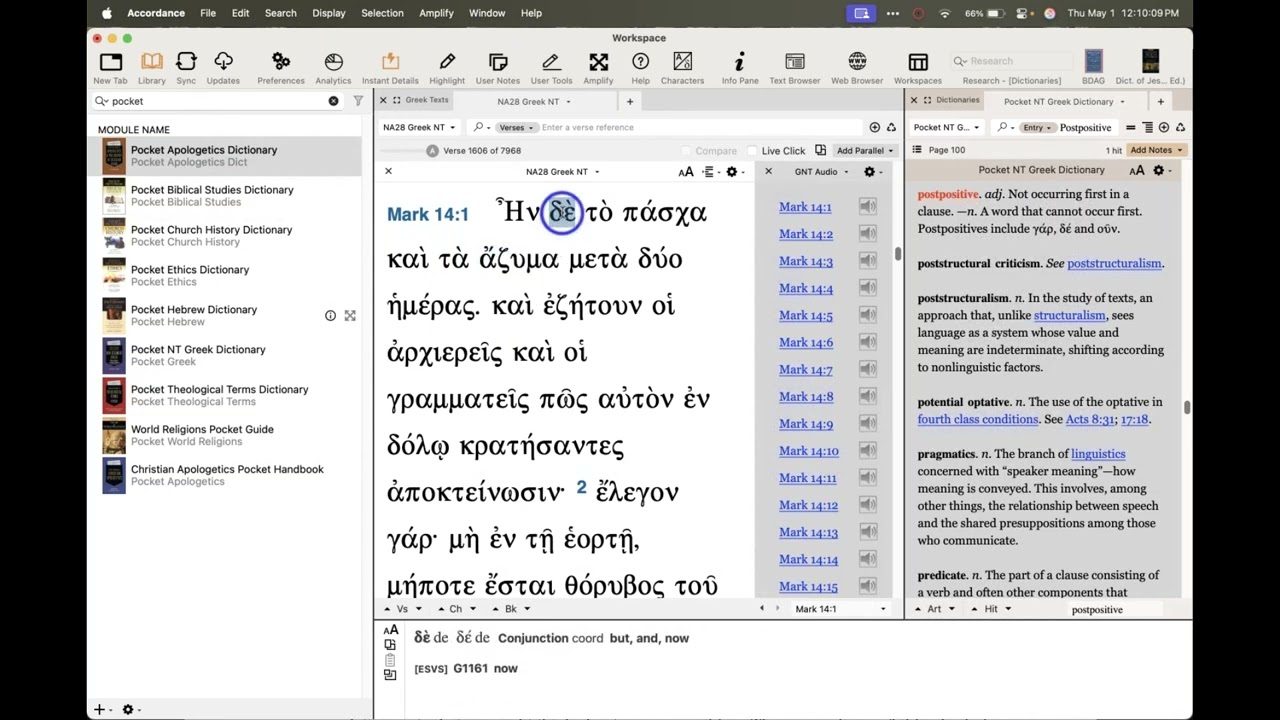Click the audio pane vertical scrollbar

(897, 255)
